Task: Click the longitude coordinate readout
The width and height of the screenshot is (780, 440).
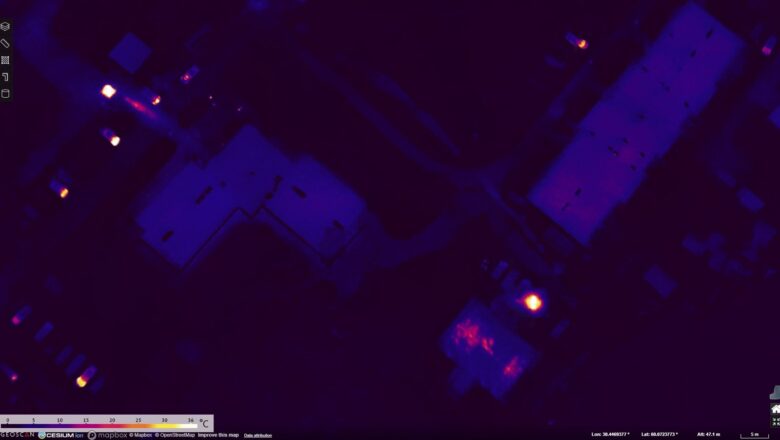Action: point(611,435)
